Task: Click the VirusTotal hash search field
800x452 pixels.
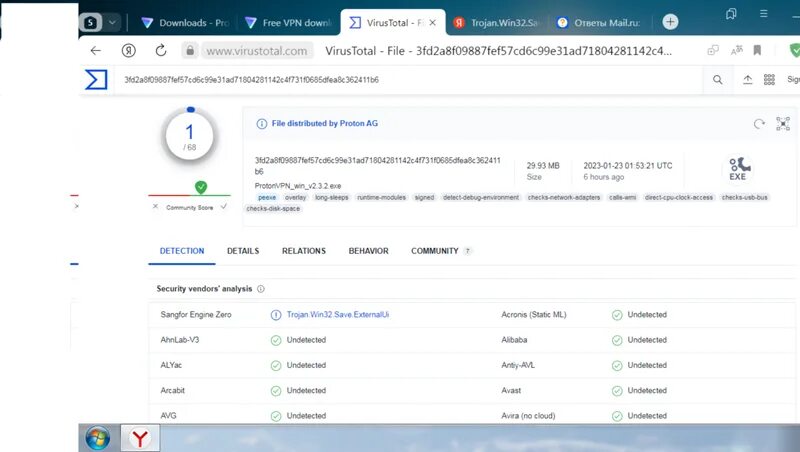Action: pyautogui.click(x=408, y=80)
